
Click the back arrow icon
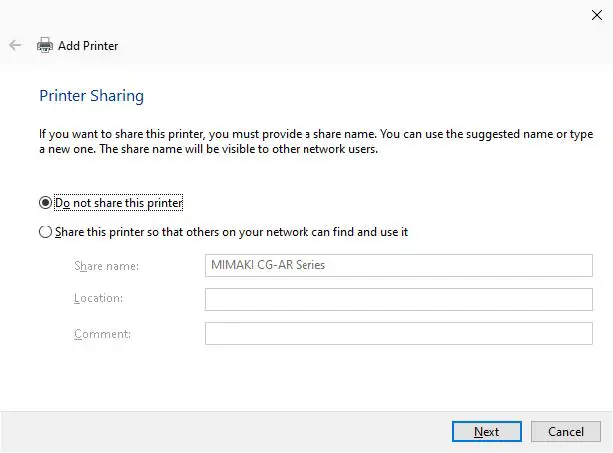pyautogui.click(x=15, y=45)
